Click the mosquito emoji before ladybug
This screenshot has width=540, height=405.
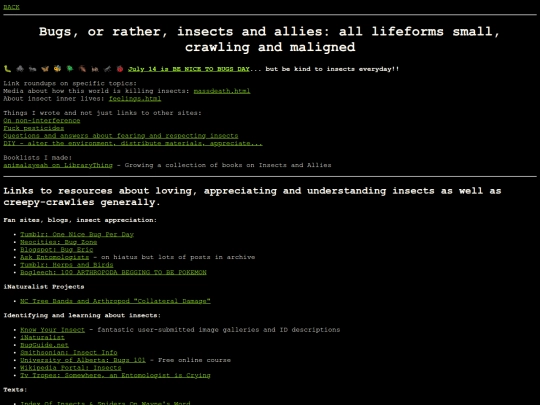pyautogui.click(x=107, y=69)
